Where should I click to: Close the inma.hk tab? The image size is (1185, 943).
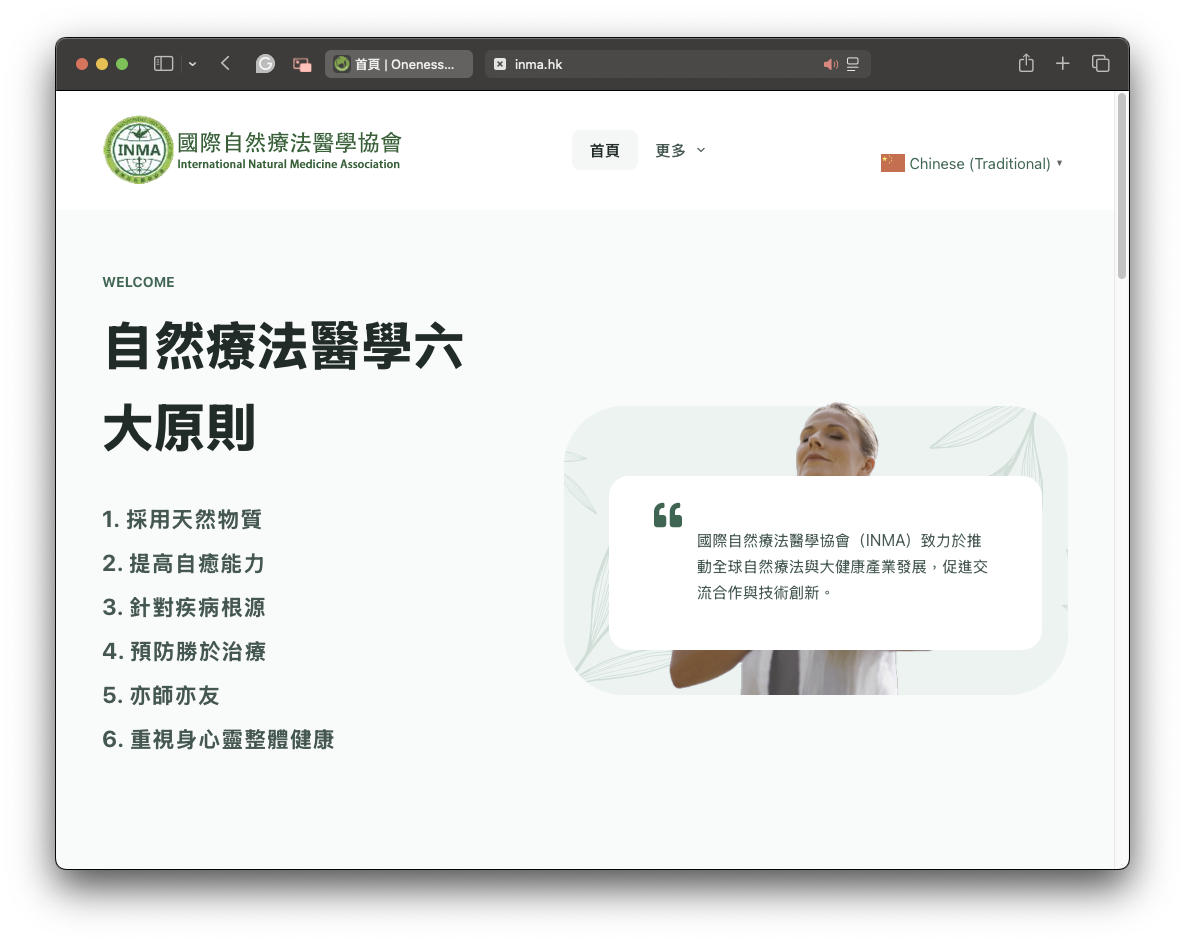(x=500, y=63)
